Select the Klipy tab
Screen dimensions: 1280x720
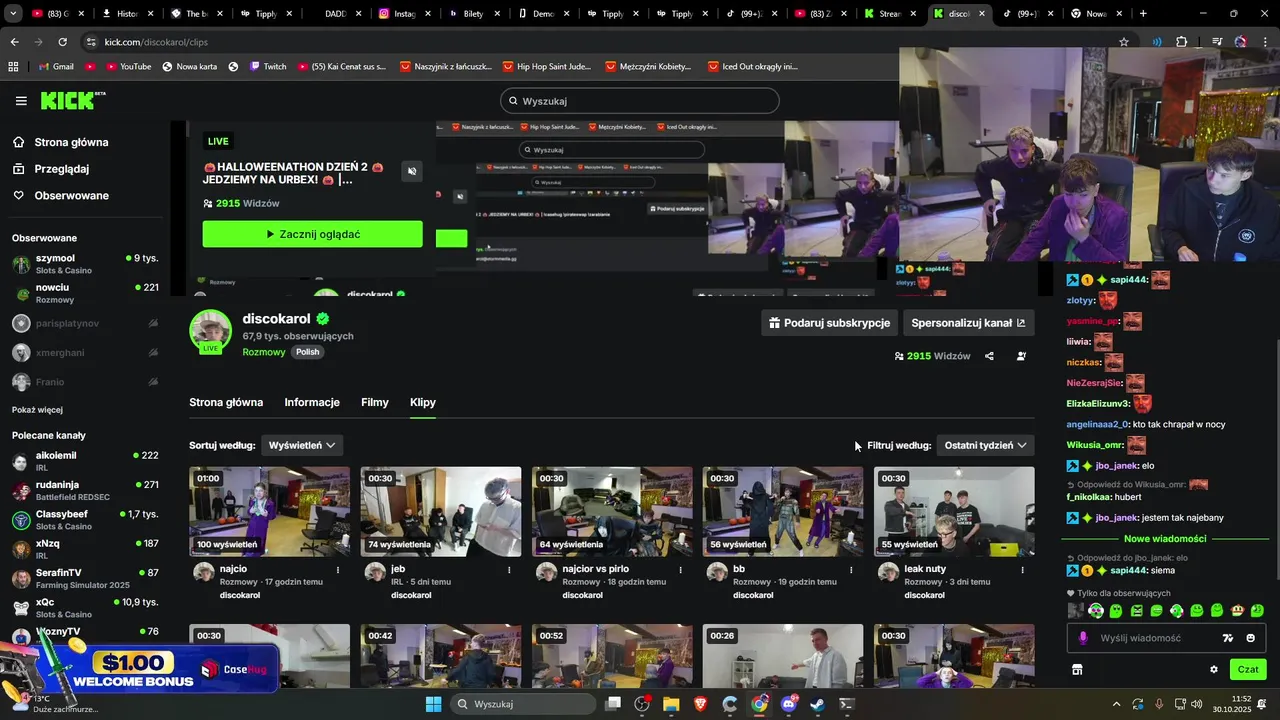[x=423, y=402]
